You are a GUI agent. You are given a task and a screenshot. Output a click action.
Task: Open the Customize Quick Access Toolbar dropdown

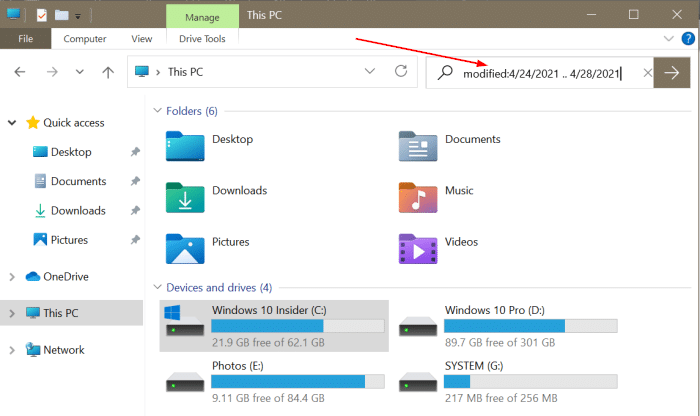pos(78,17)
